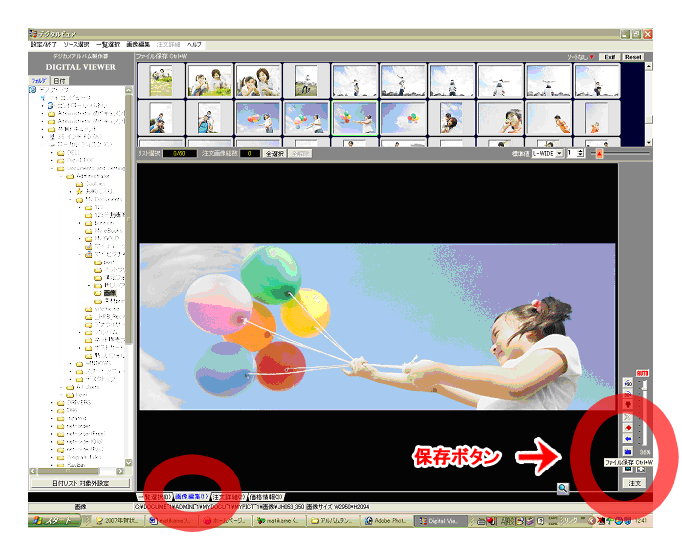Click the Reset button

tap(633, 57)
